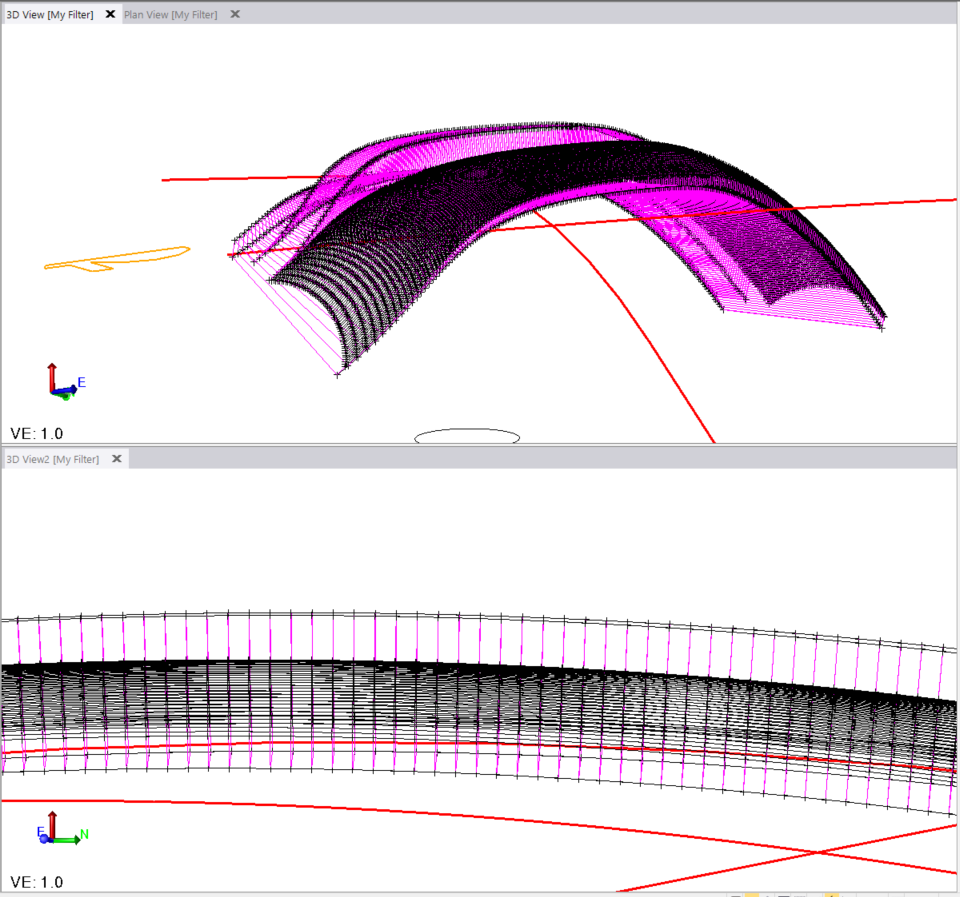Viewport: 960px width, 897px height.
Task: Click VE: 1.0 in the bottom viewport
Action: [x=36, y=882]
